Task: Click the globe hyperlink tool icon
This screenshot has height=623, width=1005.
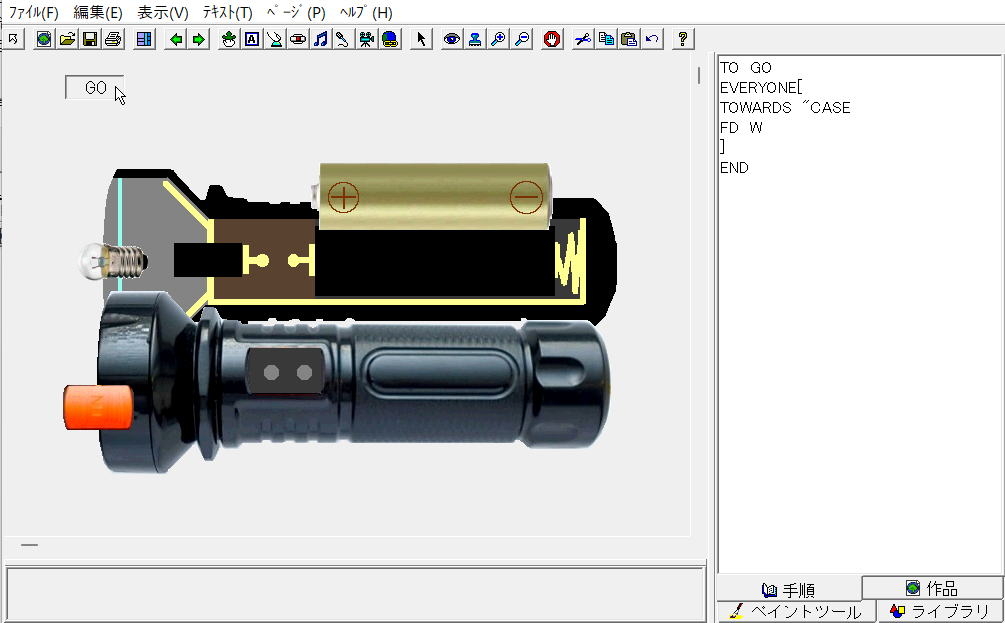Action: 390,39
